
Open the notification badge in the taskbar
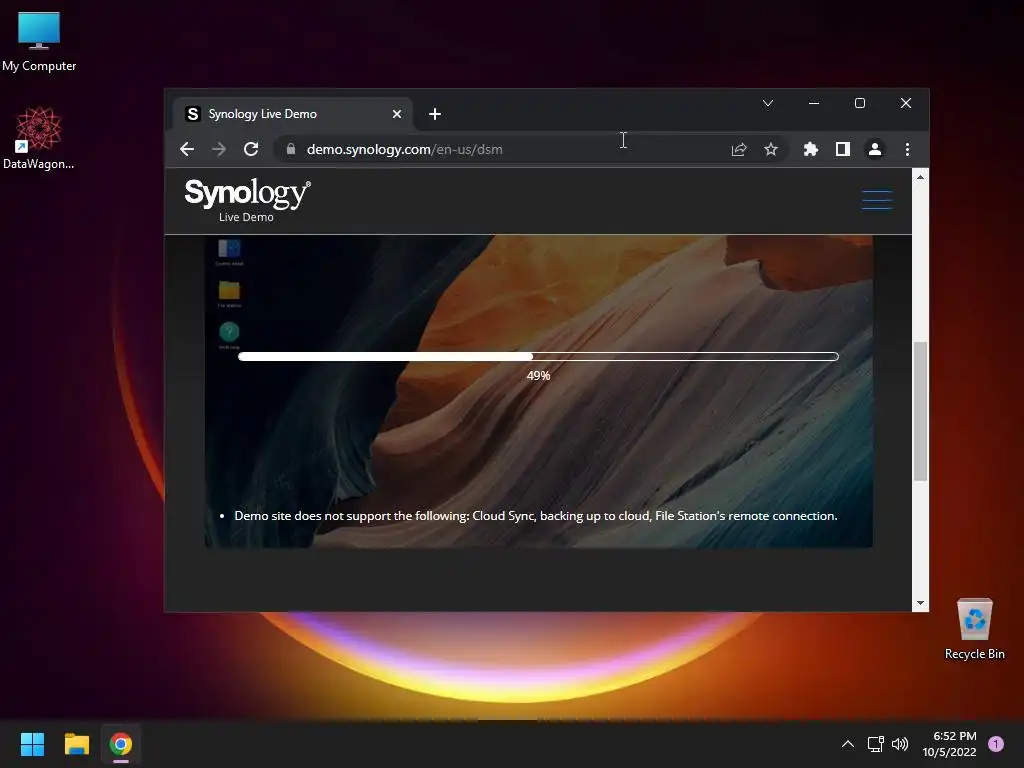(x=996, y=744)
